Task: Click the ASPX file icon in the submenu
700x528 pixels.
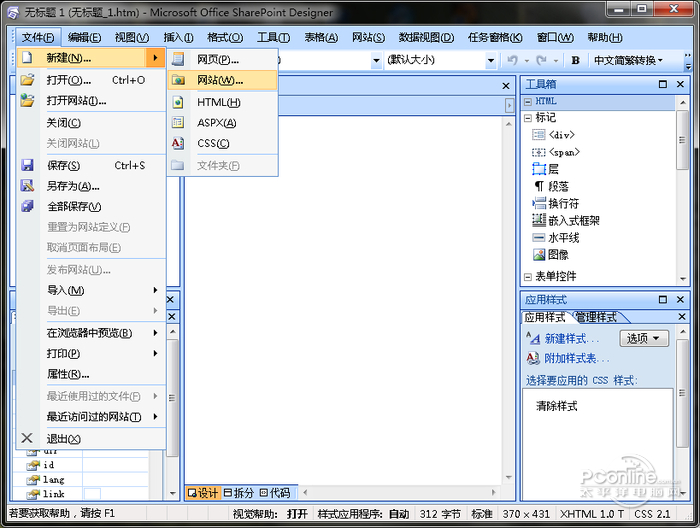Action: 178,122
